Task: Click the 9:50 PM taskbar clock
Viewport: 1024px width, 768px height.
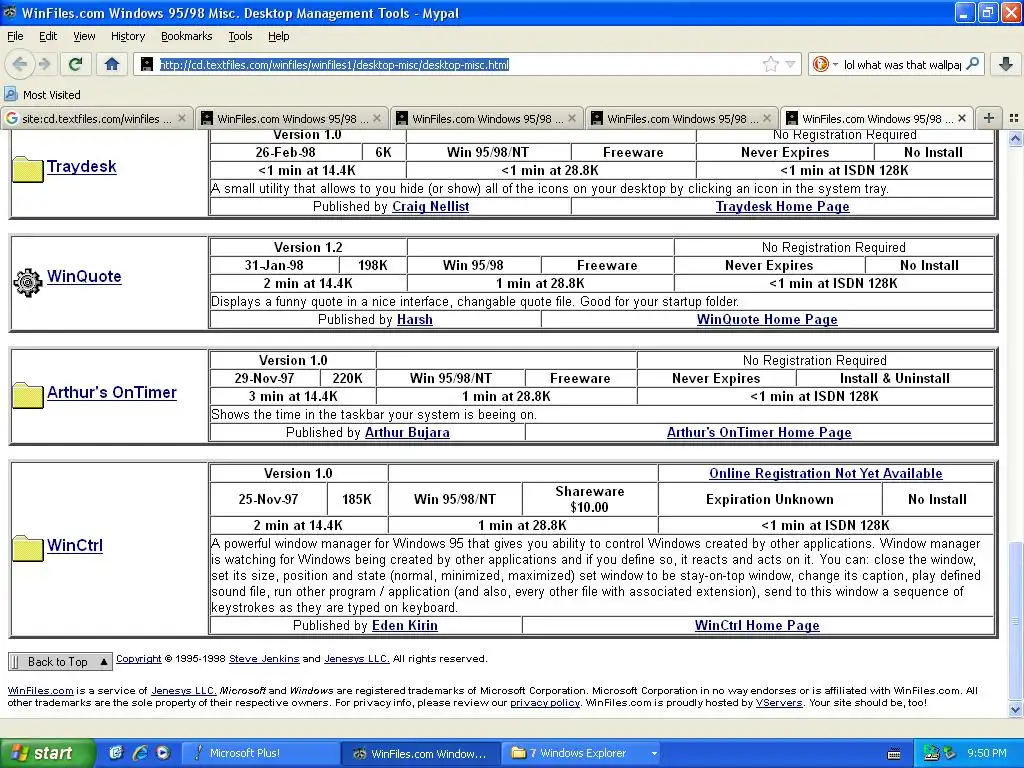Action: click(x=987, y=753)
